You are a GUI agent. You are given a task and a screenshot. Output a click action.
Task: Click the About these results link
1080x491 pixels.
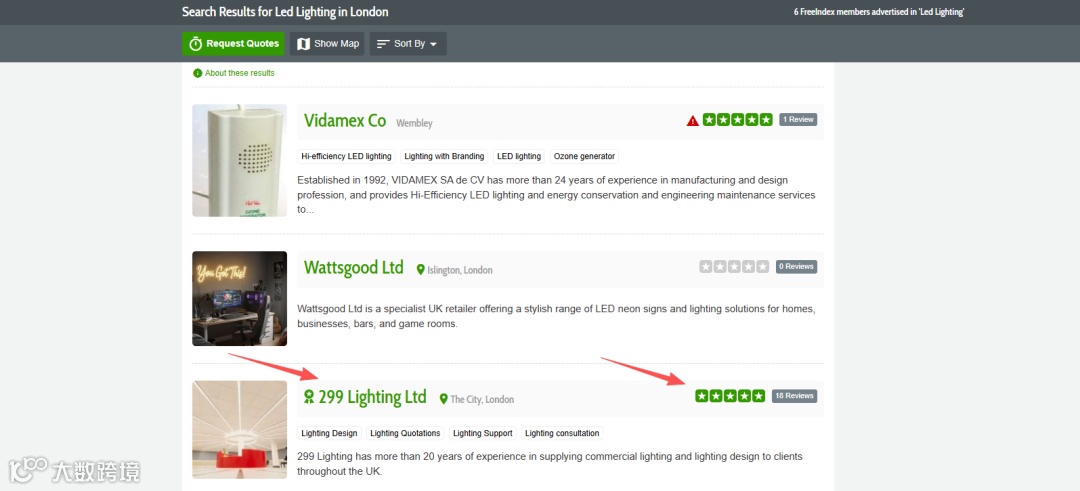pyautogui.click(x=239, y=73)
